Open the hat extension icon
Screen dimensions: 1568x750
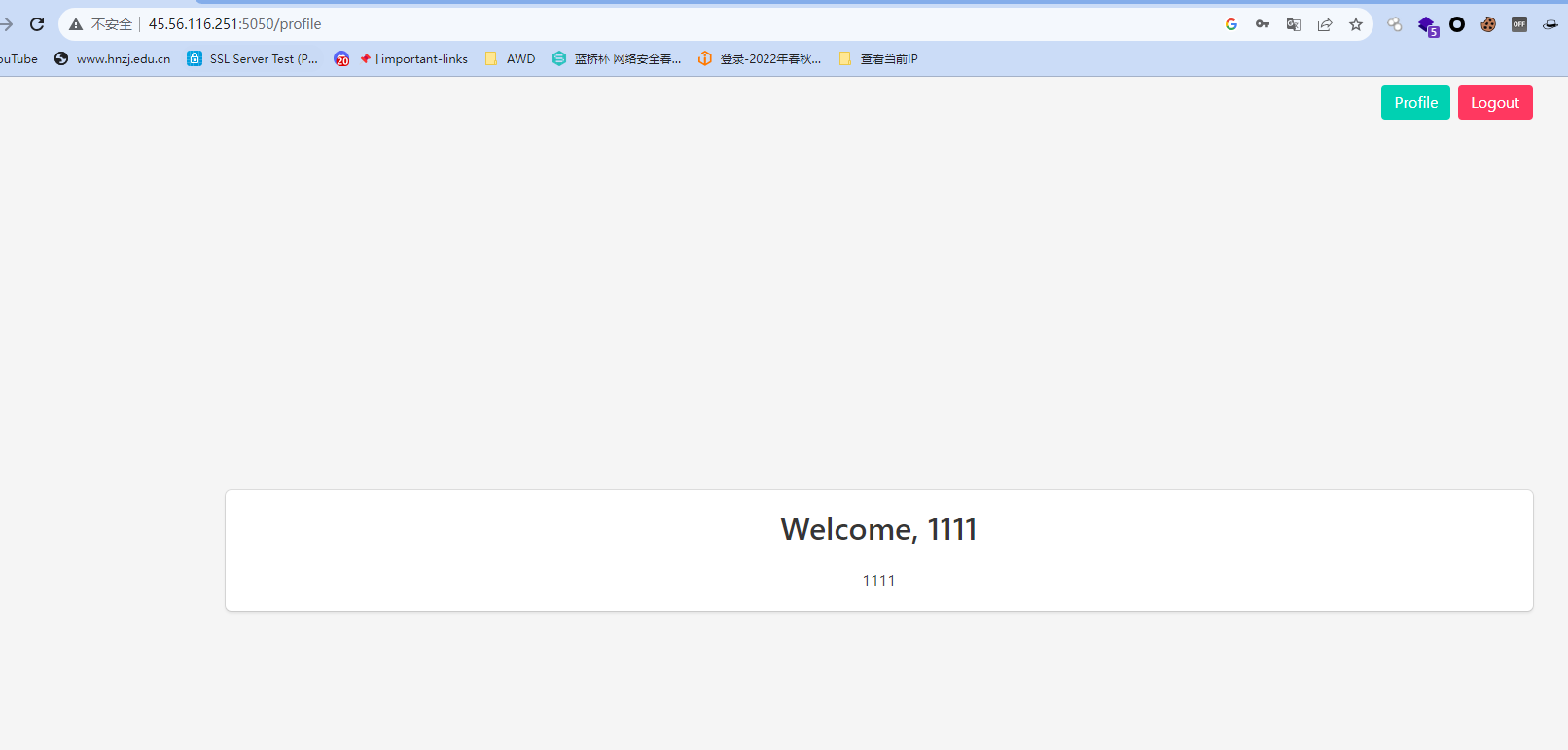(1550, 24)
